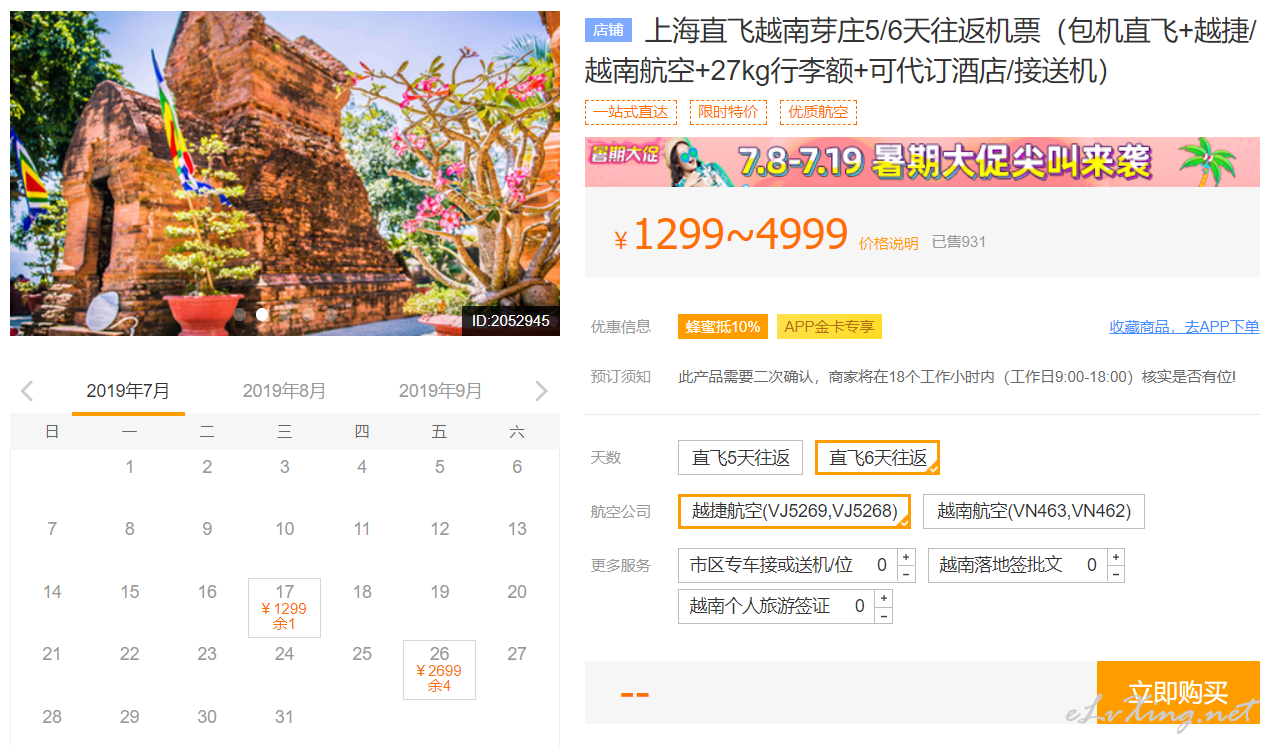Click the 限时特价 tag
Image resolution: width=1270 pixels, height=746 pixels.
[x=728, y=112]
